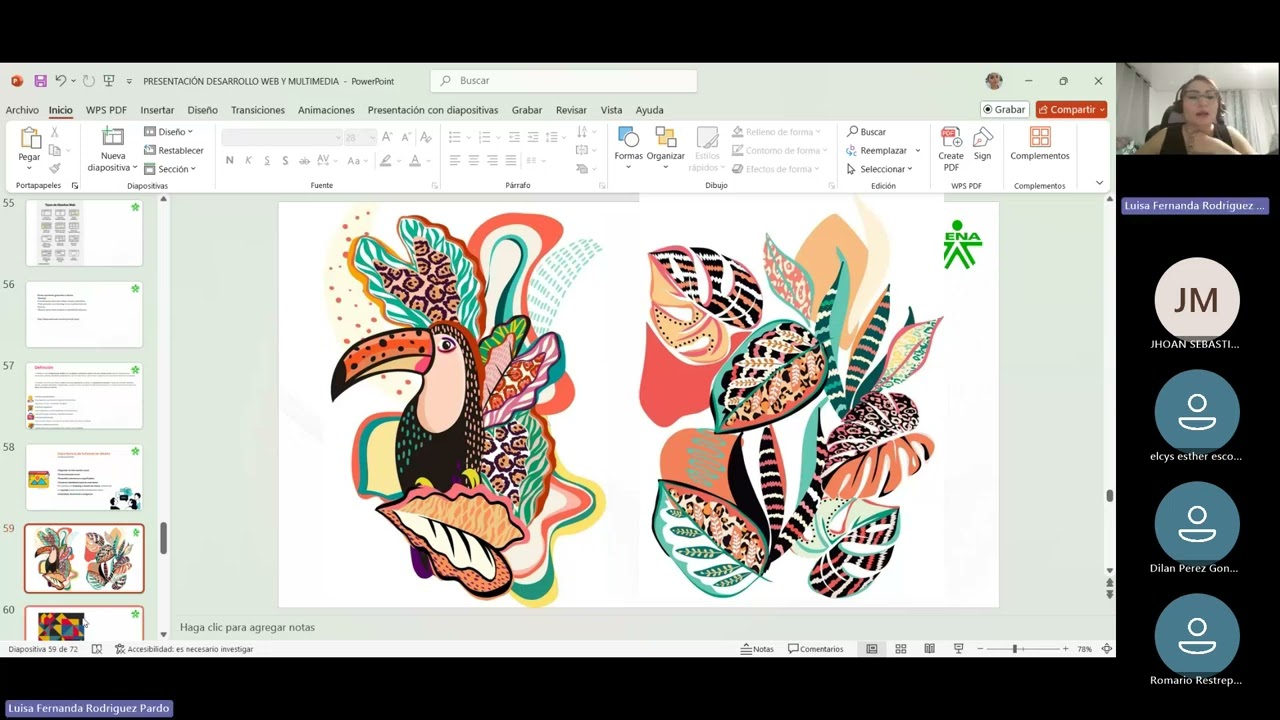
Task: Increase font size with the larger A icon
Action: [x=387, y=137]
